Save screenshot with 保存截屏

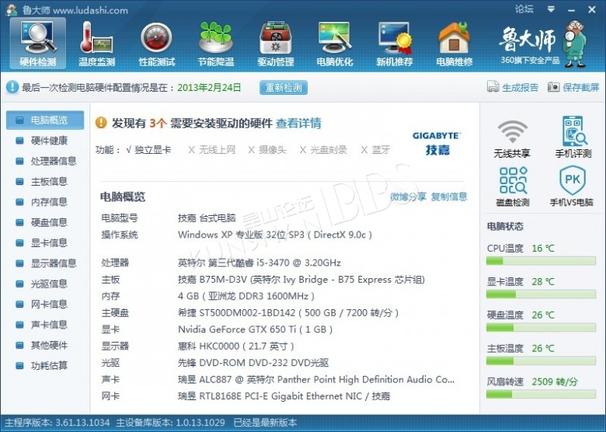[574, 87]
